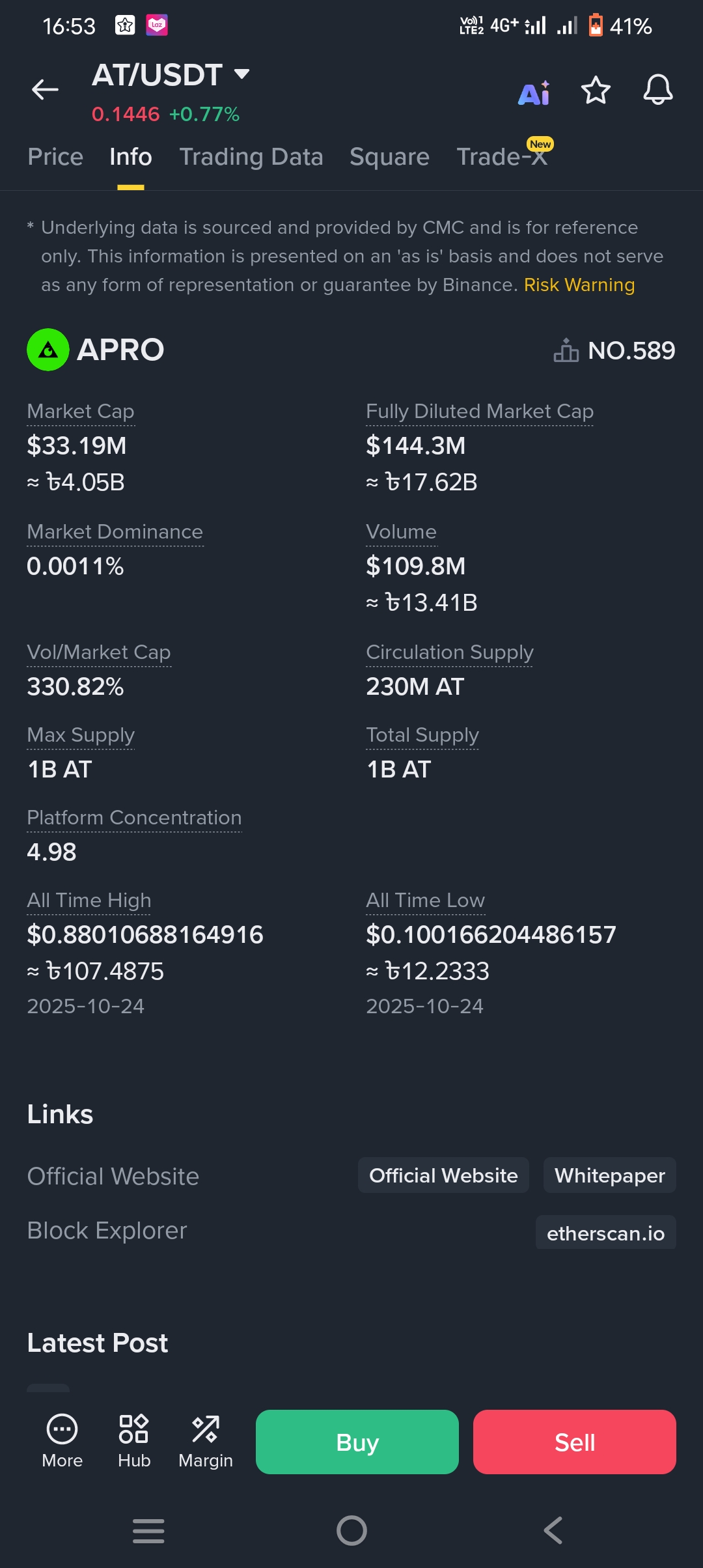703x1568 pixels.
Task: Tap the back arrow icon
Action: 45,90
